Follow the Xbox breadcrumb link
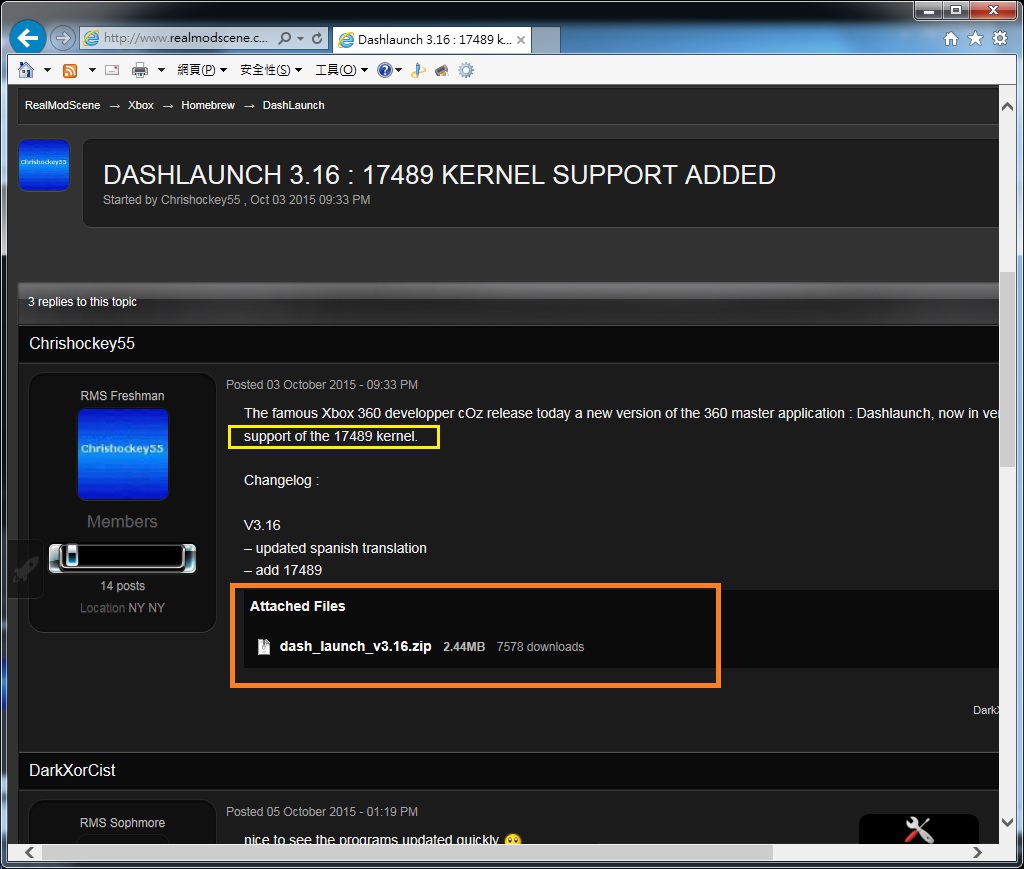The width and height of the screenshot is (1024, 869). tap(140, 105)
